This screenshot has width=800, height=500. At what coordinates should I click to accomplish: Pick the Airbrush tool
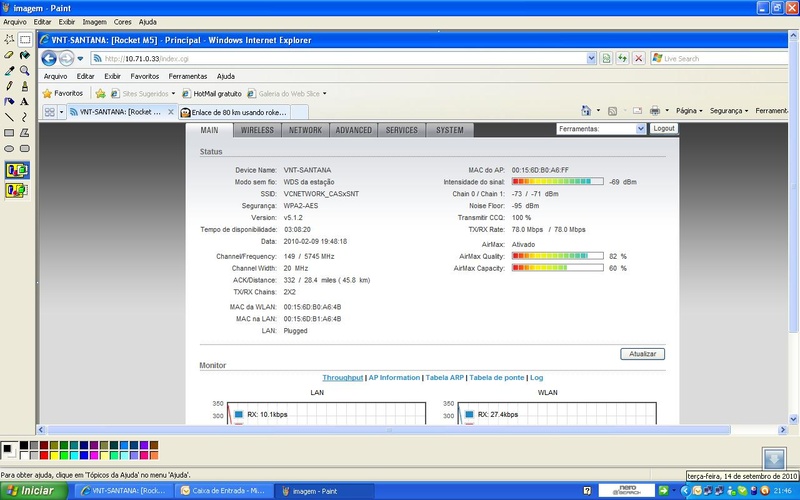click(9, 102)
